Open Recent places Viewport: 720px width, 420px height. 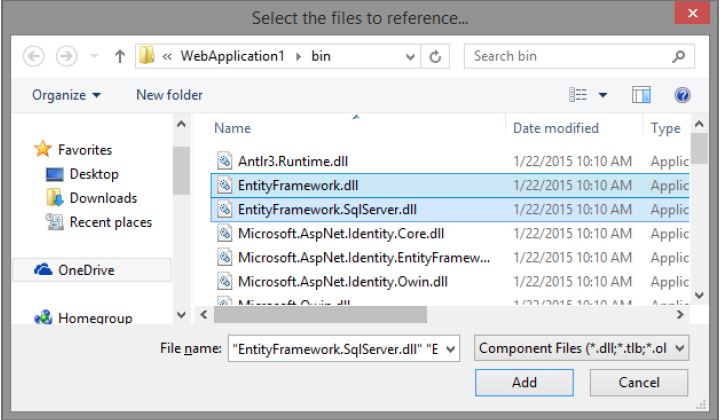click(111, 222)
